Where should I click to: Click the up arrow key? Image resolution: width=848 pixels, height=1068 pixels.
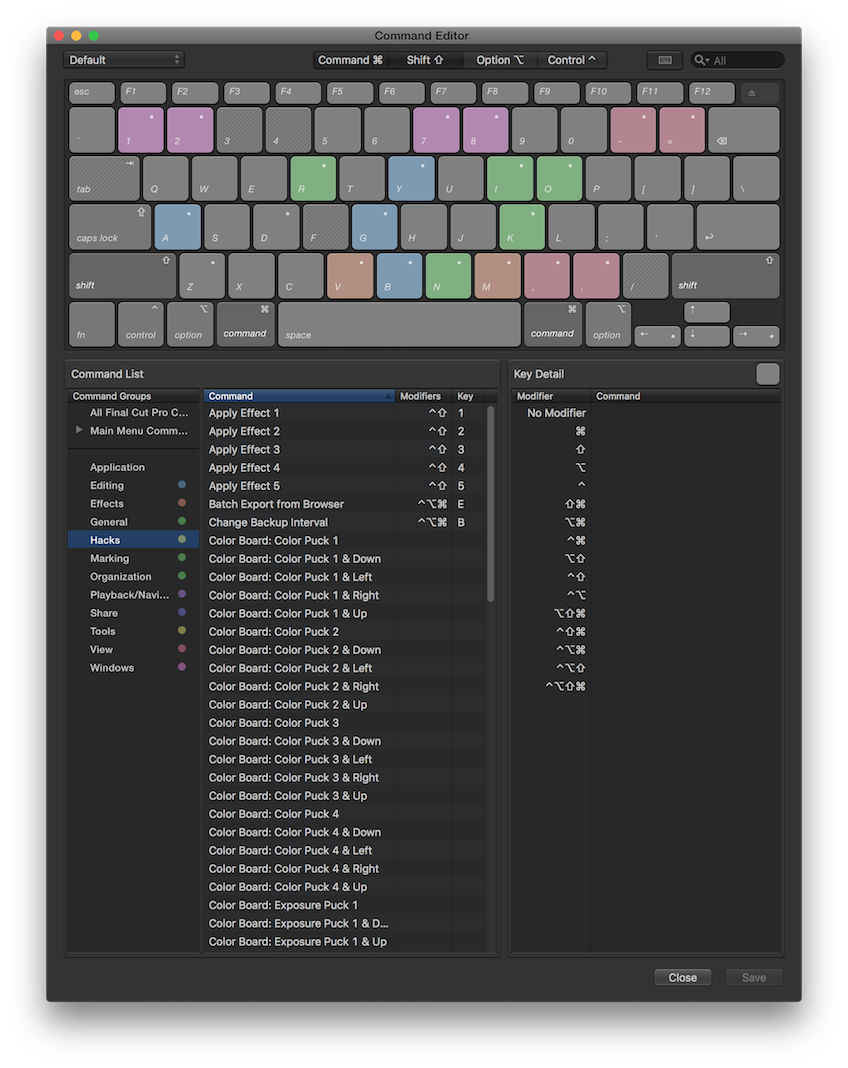(x=706, y=312)
